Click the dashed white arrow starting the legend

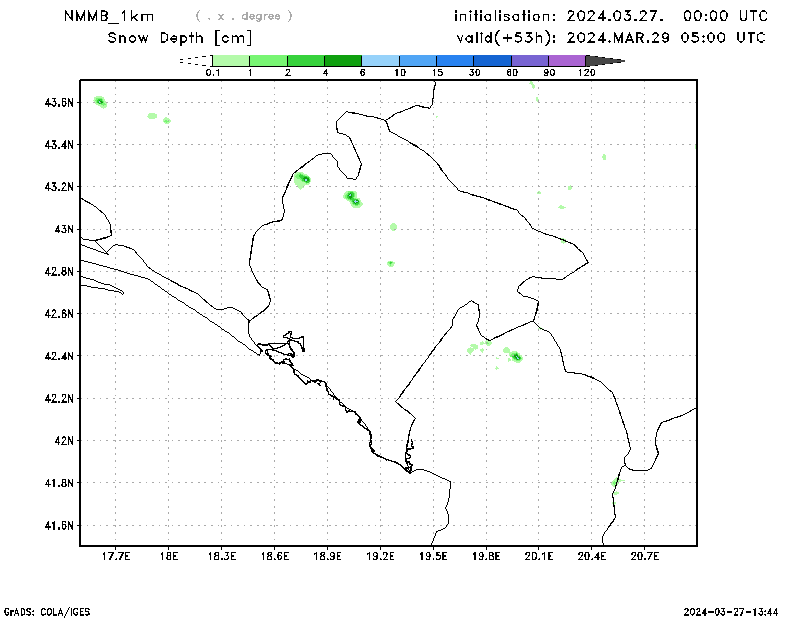point(193,61)
